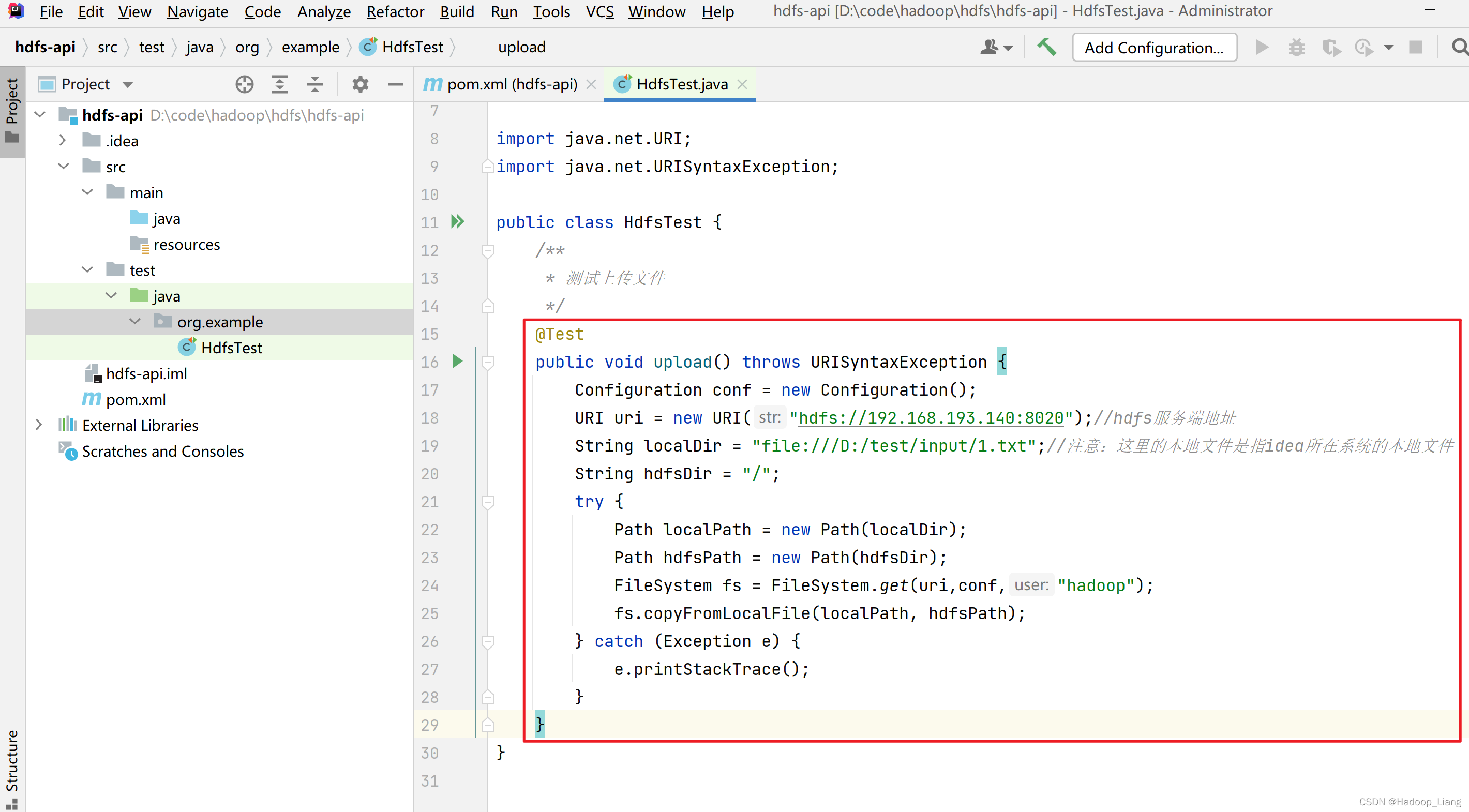Click Select Opened File target icon
Screen dimensions: 1469x812
click(x=245, y=84)
